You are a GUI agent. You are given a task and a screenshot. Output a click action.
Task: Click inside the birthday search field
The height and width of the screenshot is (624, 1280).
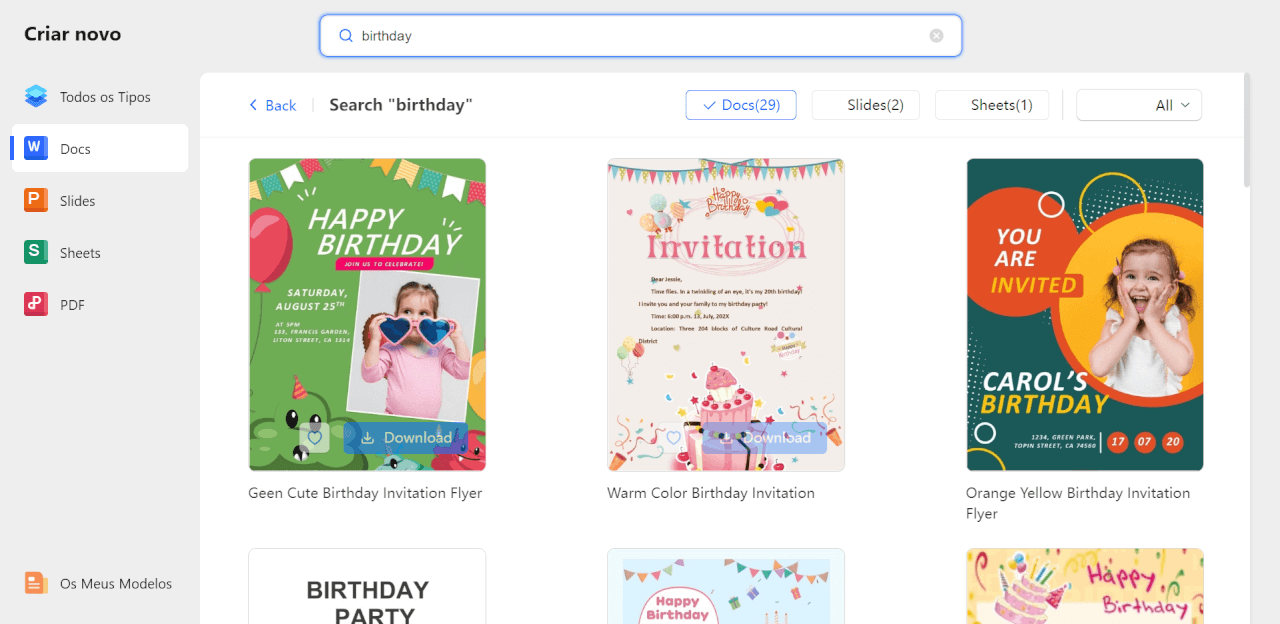point(640,36)
